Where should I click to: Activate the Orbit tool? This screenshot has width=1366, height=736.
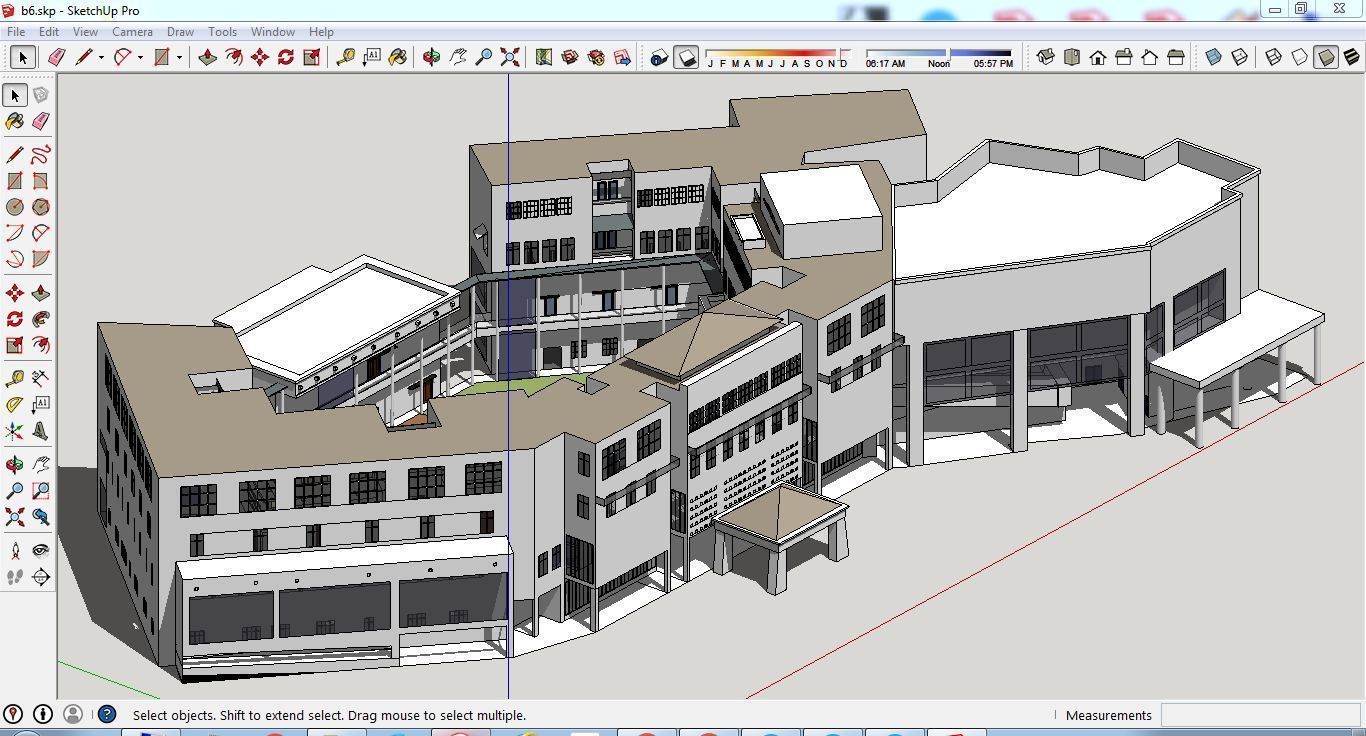430,57
